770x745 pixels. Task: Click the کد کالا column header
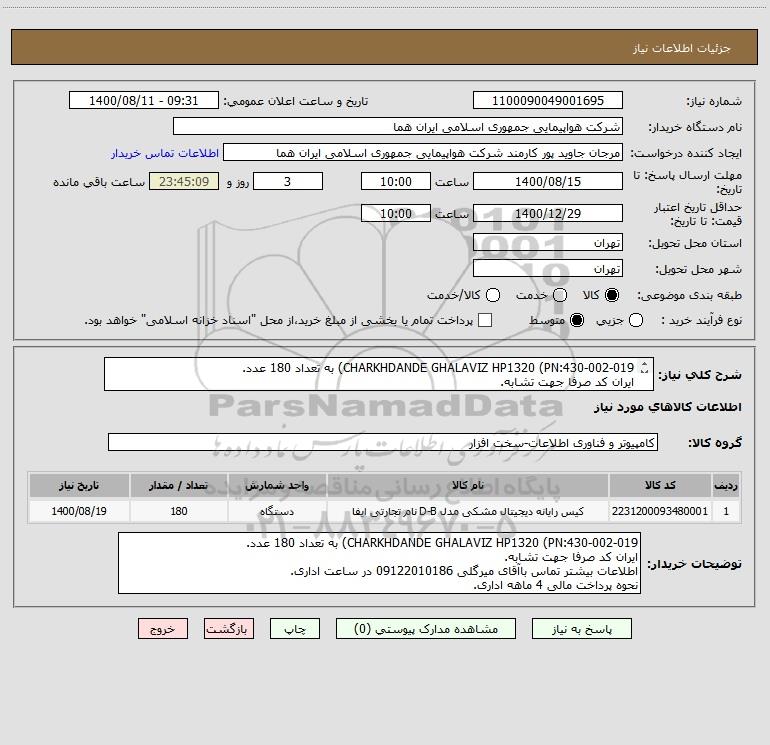pyautogui.click(x=660, y=485)
